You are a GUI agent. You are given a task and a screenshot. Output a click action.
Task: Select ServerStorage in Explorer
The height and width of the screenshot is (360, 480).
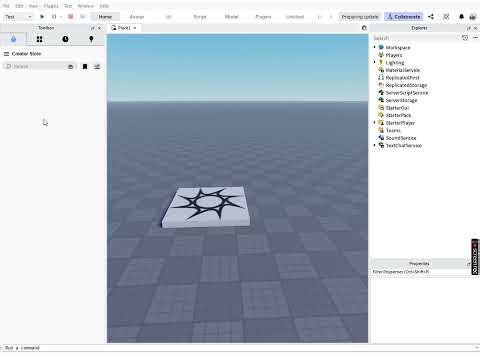pyautogui.click(x=401, y=100)
